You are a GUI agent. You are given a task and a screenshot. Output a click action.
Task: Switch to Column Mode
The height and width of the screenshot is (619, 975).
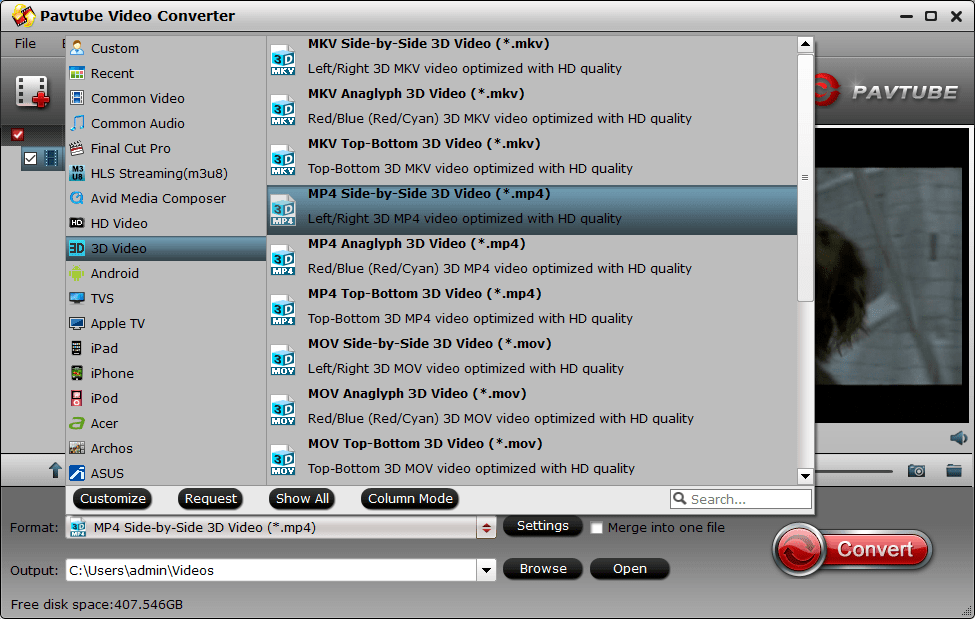tap(410, 498)
